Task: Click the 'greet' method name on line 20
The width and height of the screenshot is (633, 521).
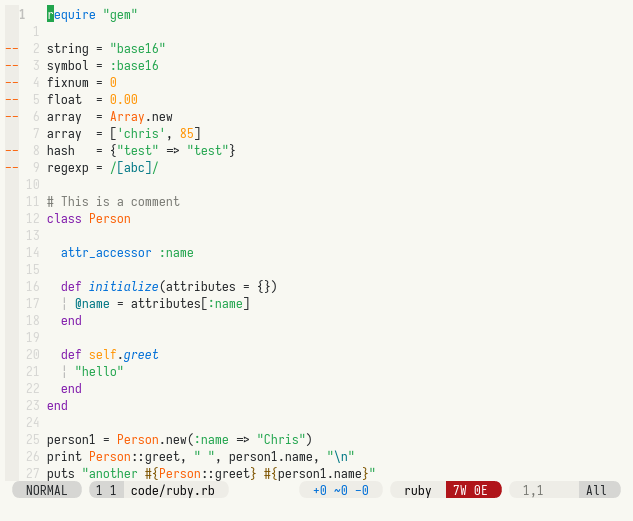Action: pos(141,355)
